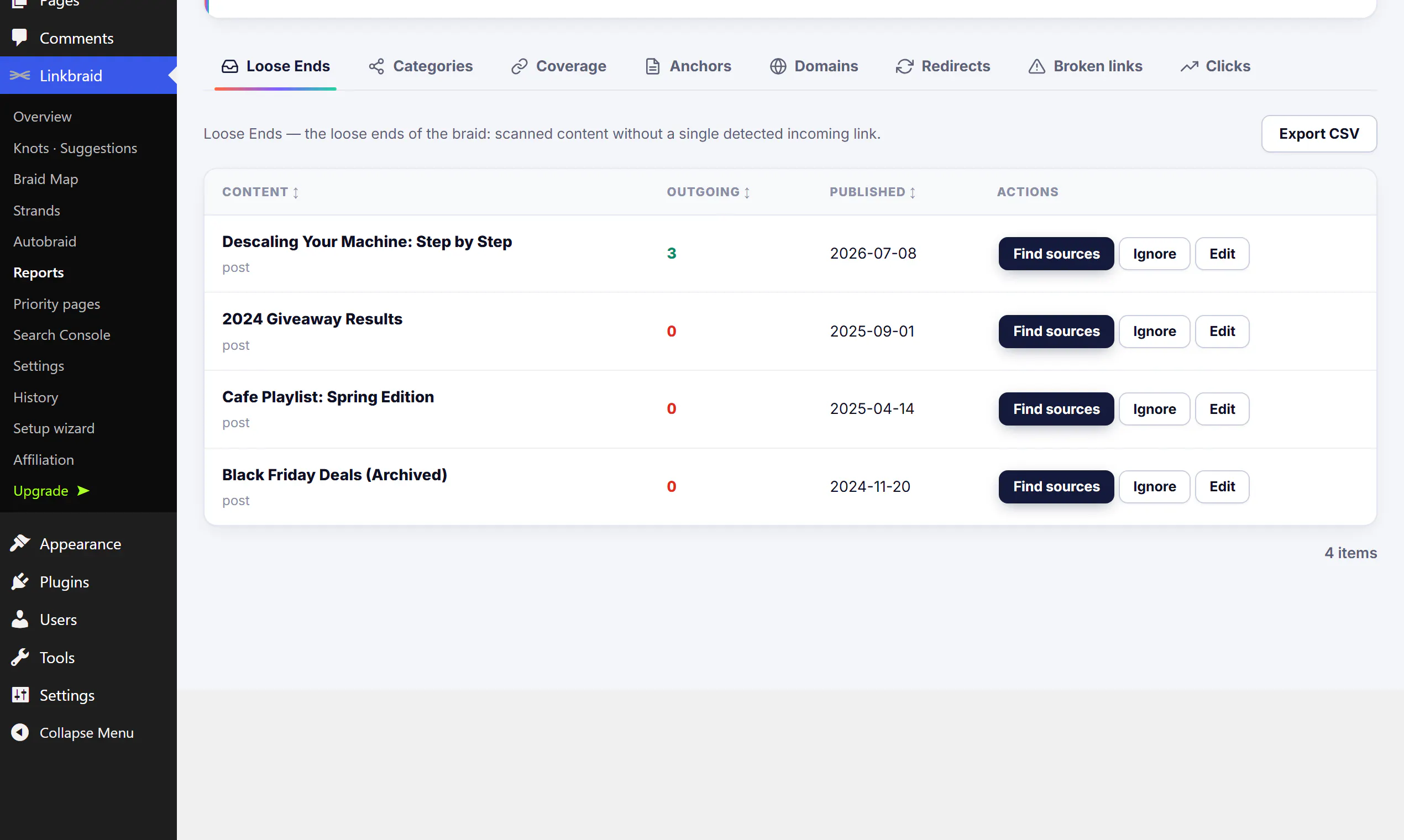
Task: Click the Appearance paintbrush icon
Action: click(x=20, y=543)
